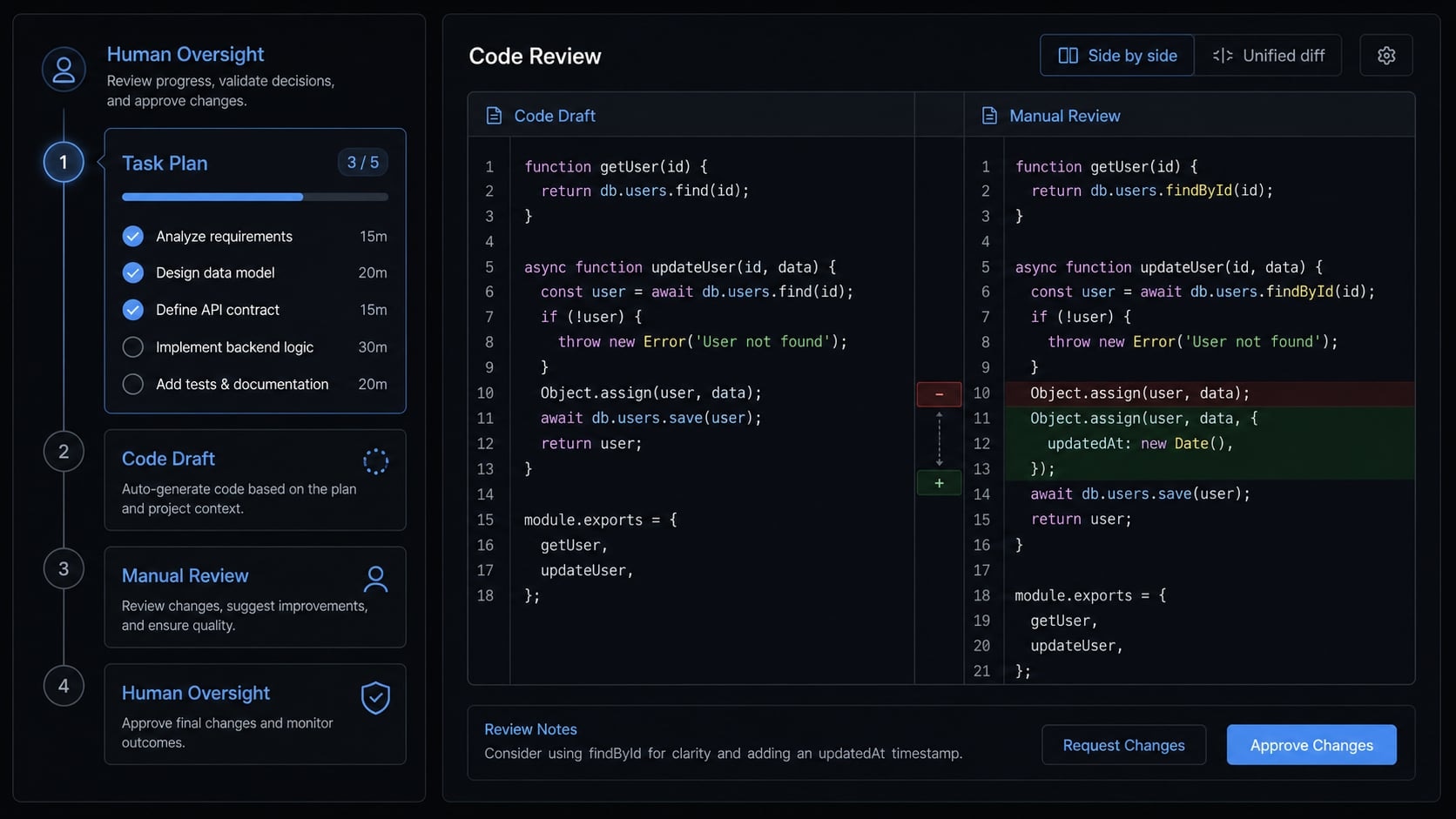Click the green plus addition marker
Screen dimensions: 1456x819
click(x=939, y=483)
